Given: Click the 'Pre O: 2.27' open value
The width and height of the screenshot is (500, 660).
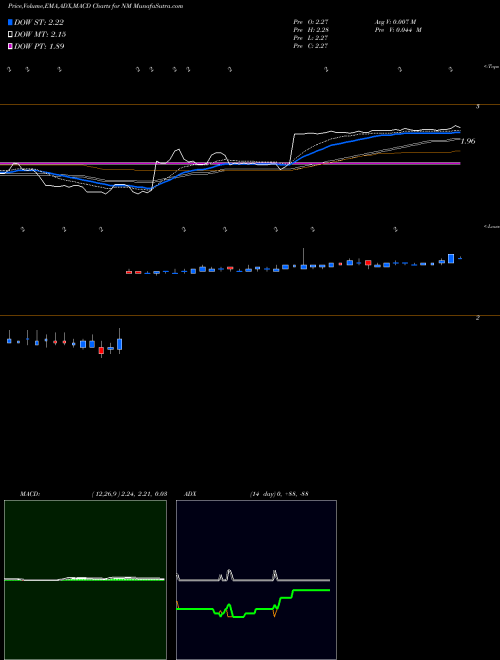Looking at the screenshot, I should 311,22.
